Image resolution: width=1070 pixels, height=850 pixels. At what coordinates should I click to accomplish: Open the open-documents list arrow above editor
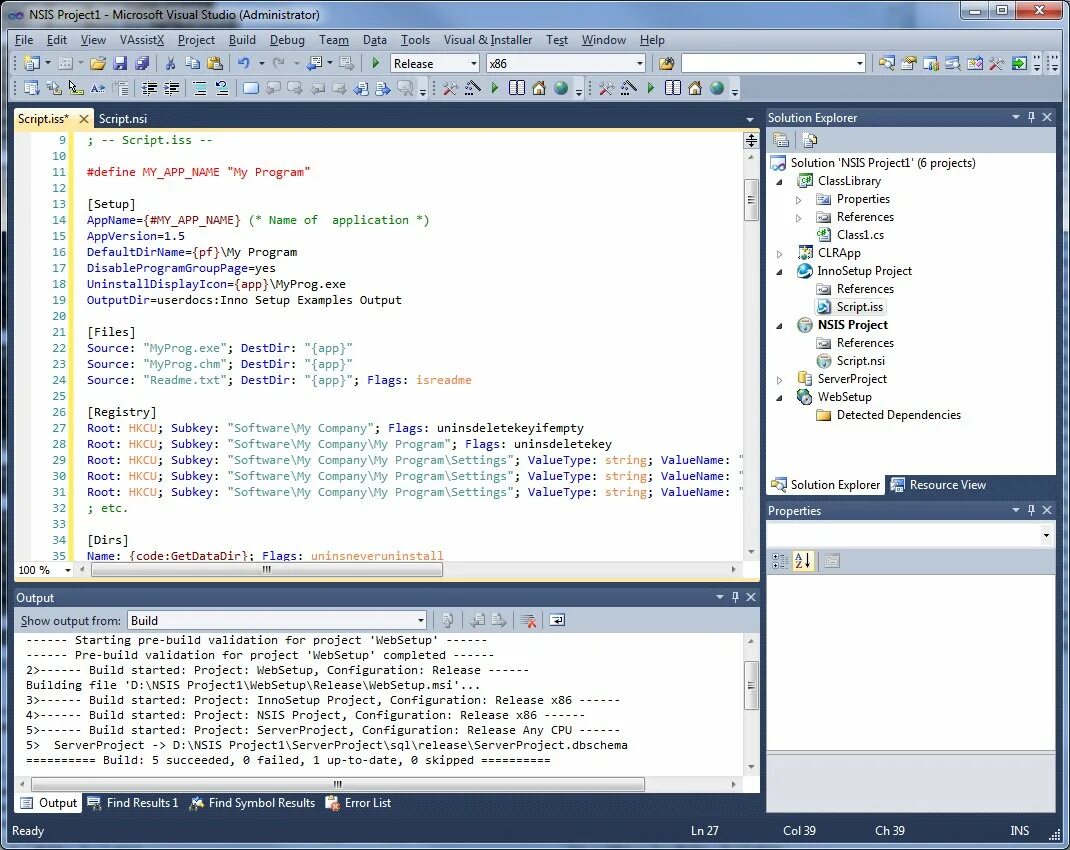750,119
